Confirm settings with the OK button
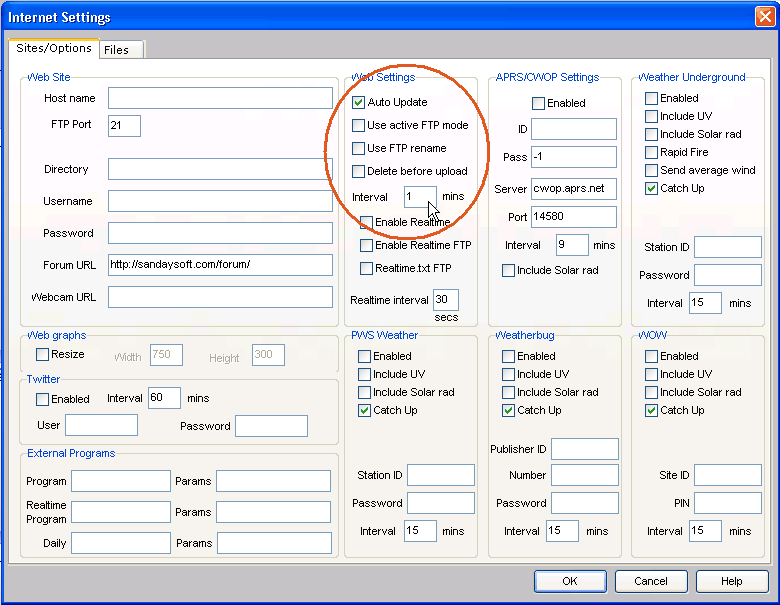This screenshot has width=780, height=605. click(x=570, y=581)
